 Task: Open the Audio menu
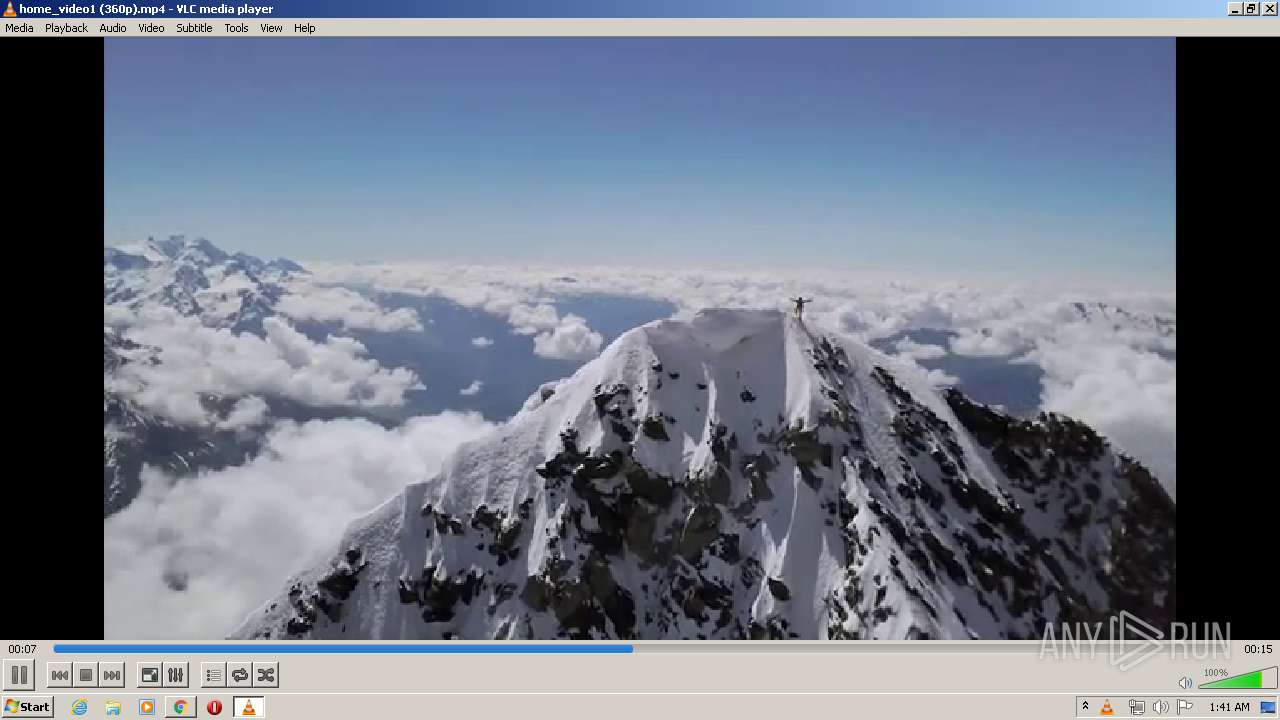point(112,28)
